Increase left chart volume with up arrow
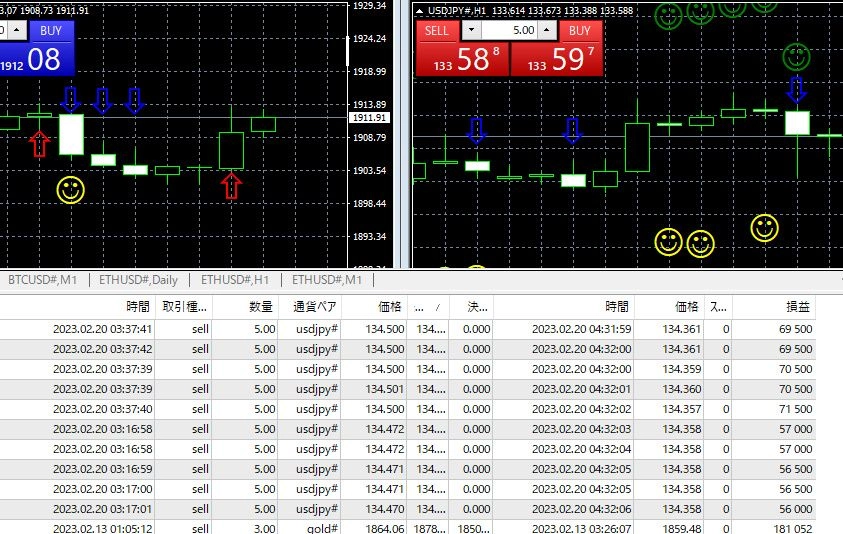This screenshot has height=534, width=843. pos(17,31)
